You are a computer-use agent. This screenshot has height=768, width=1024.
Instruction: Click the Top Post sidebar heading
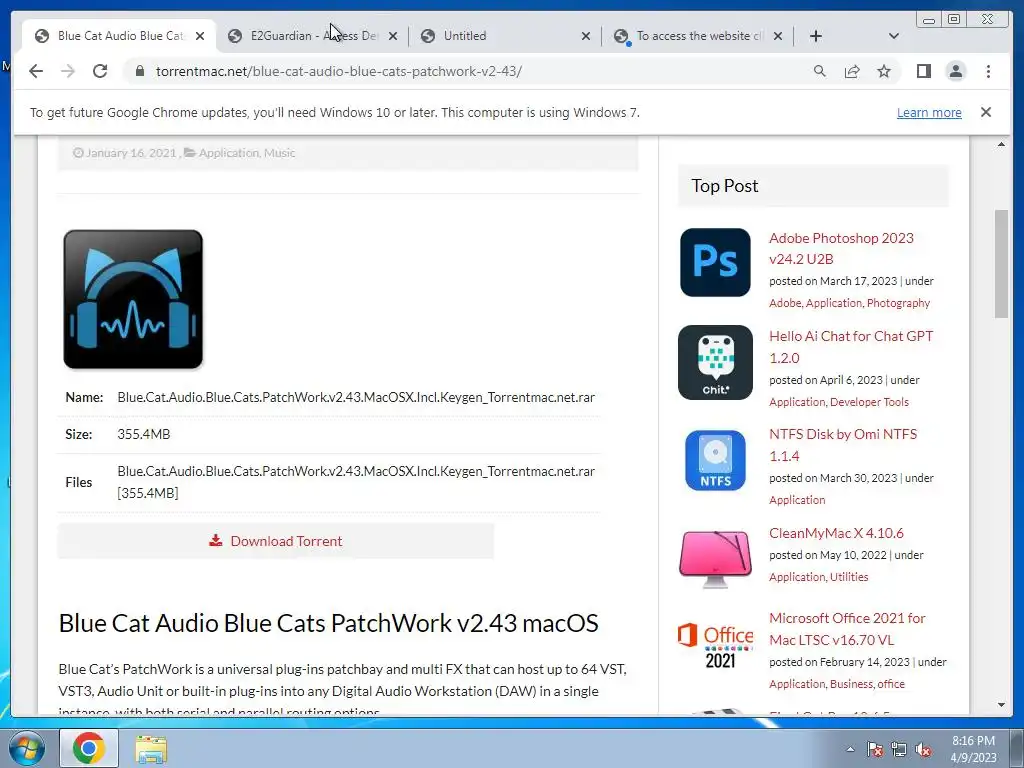(x=725, y=186)
